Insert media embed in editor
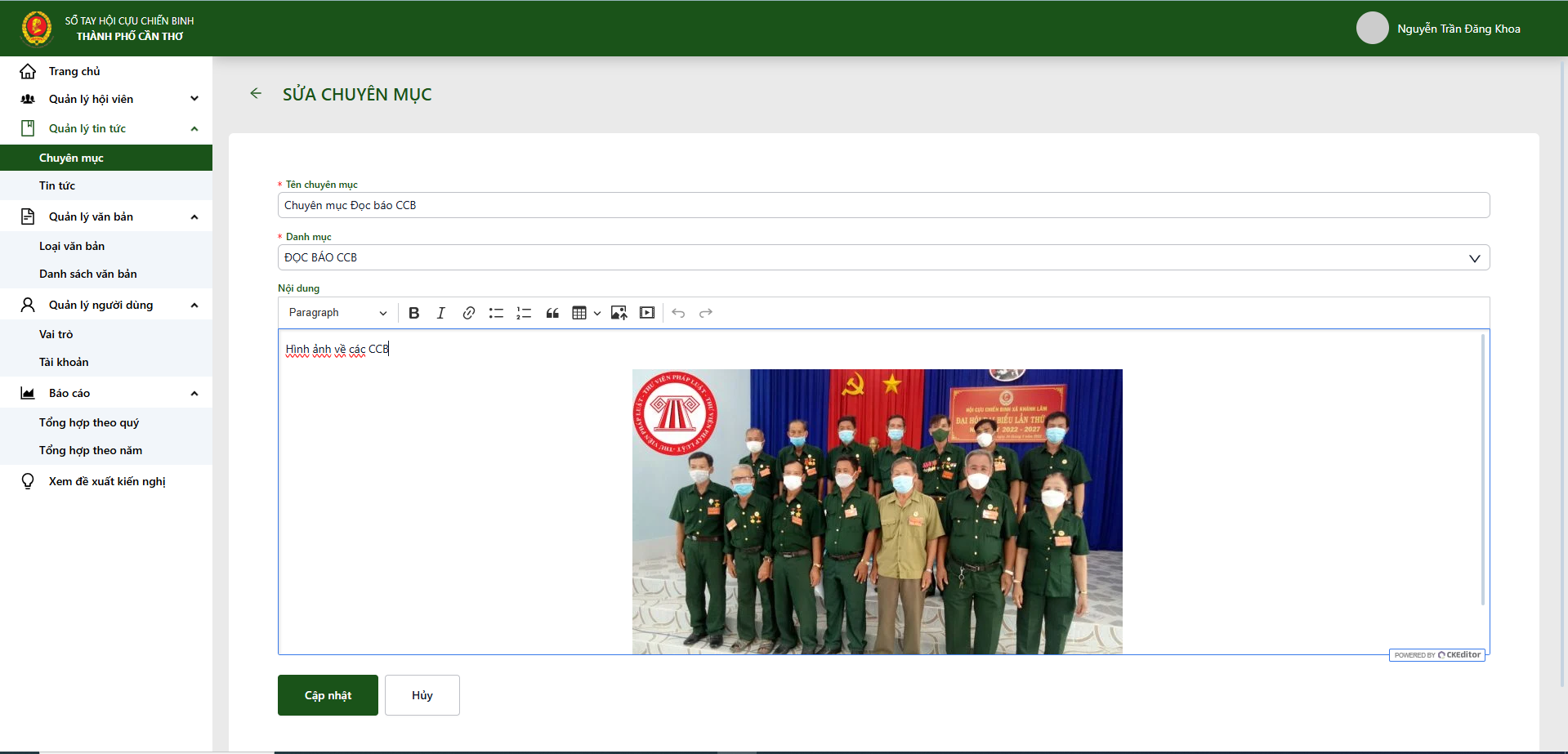The height and width of the screenshot is (754, 1568). (x=647, y=313)
